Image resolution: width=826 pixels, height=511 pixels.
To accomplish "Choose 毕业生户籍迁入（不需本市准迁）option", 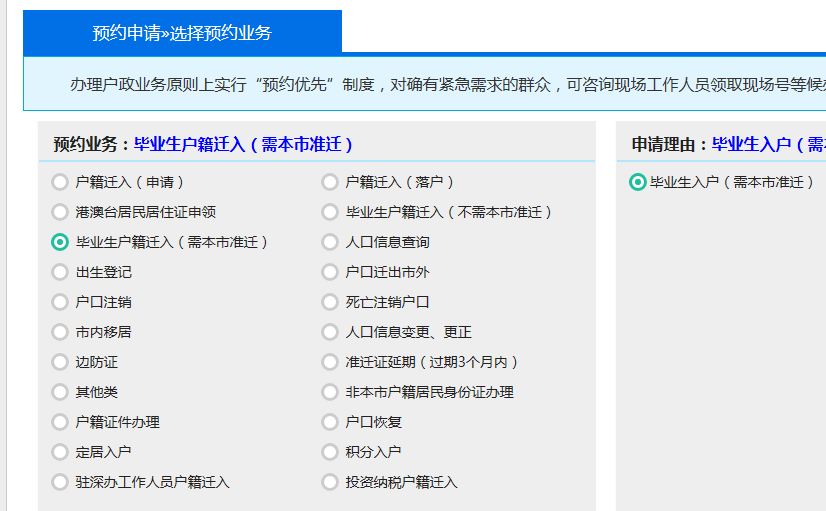I will [330, 212].
